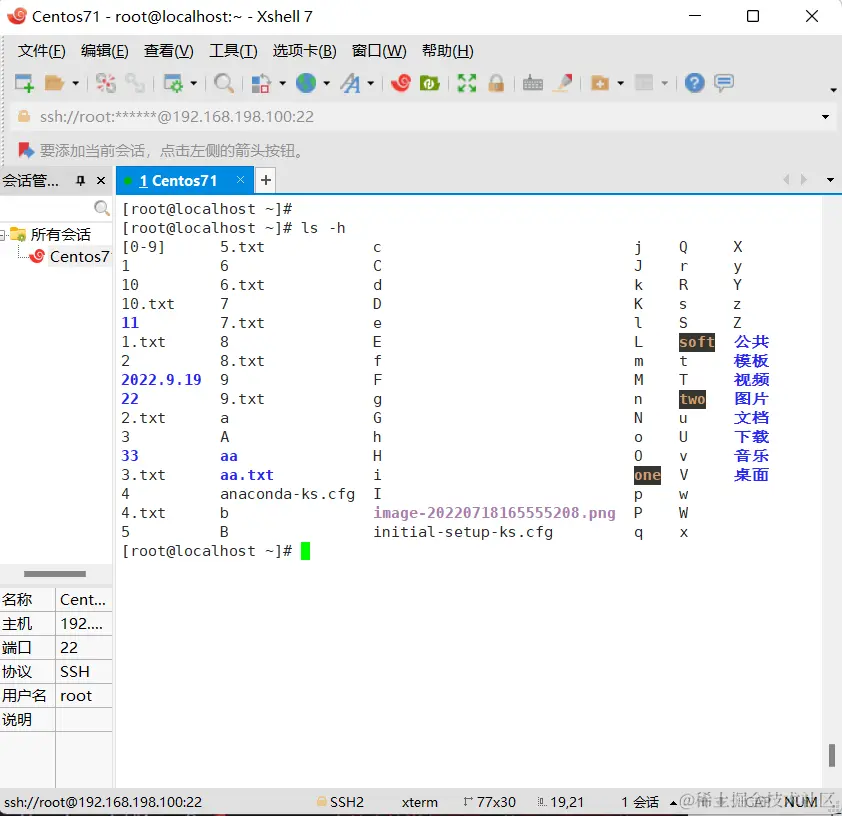Select Centos7 session in tree
The image size is (842, 816).
point(78,257)
